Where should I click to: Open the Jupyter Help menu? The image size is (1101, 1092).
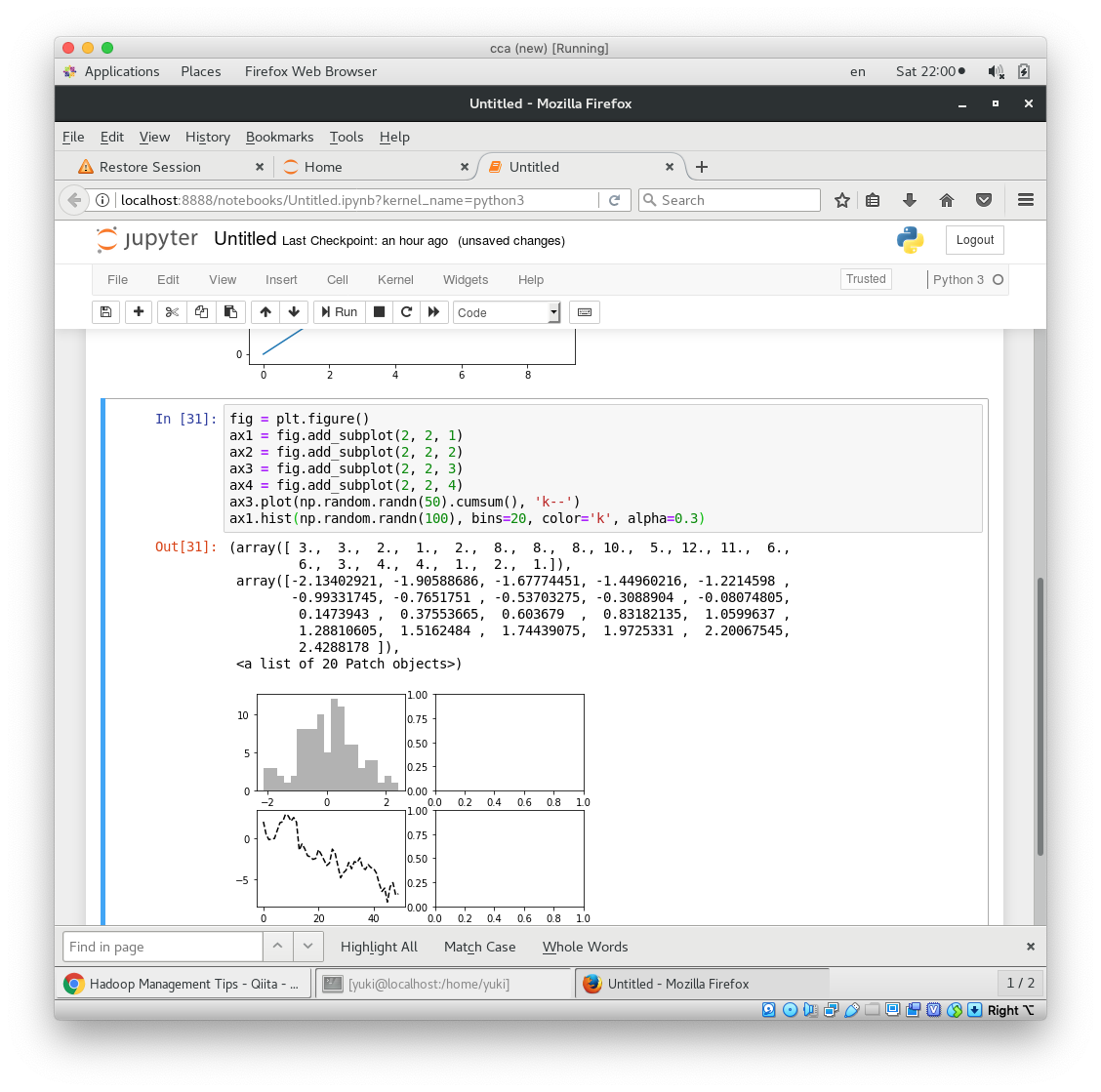[531, 279]
